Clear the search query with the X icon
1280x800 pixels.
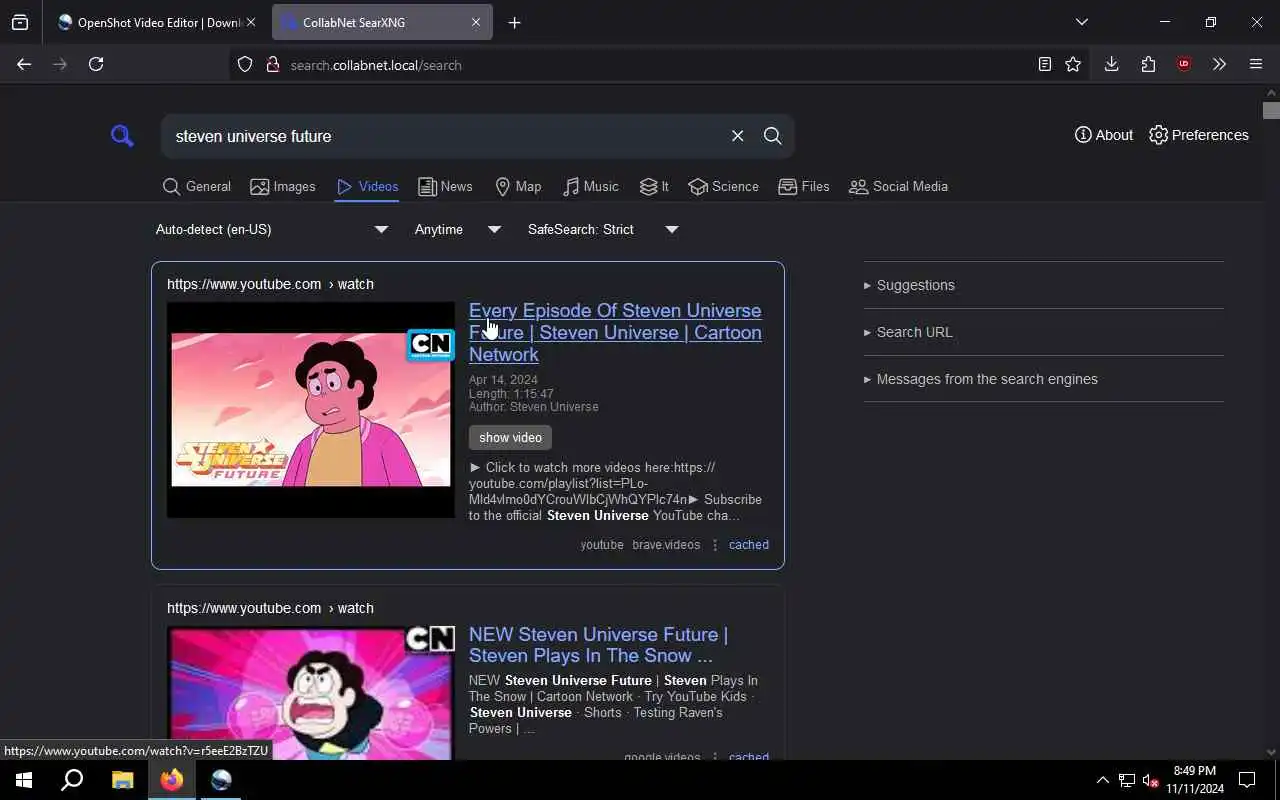(x=737, y=136)
